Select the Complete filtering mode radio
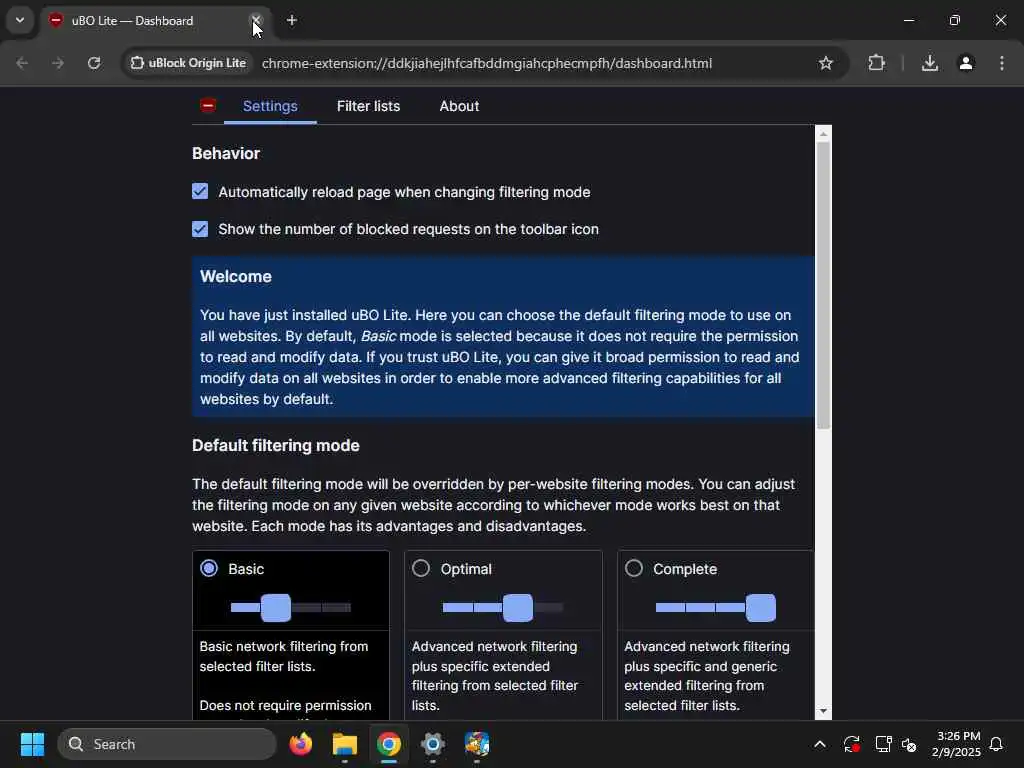 (x=634, y=568)
